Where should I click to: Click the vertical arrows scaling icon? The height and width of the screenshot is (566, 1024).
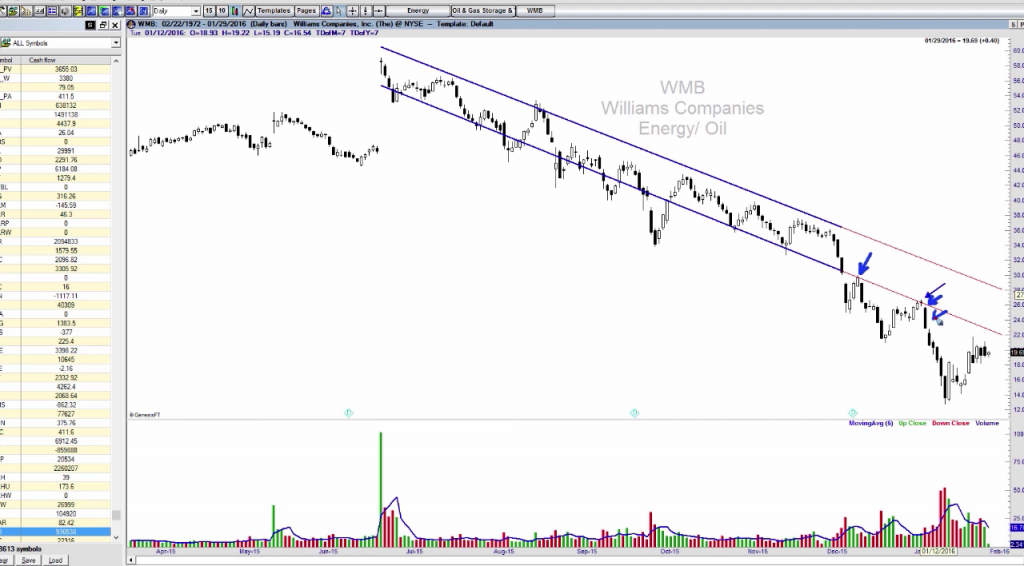[366, 11]
